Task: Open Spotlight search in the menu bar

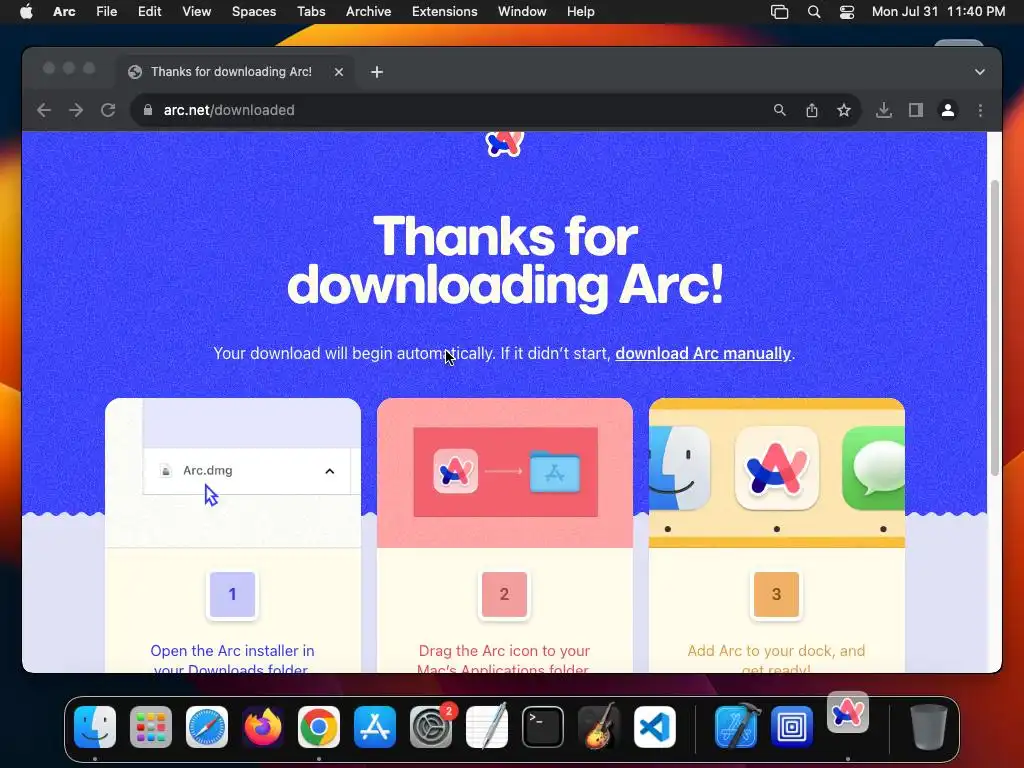Action: (x=814, y=12)
